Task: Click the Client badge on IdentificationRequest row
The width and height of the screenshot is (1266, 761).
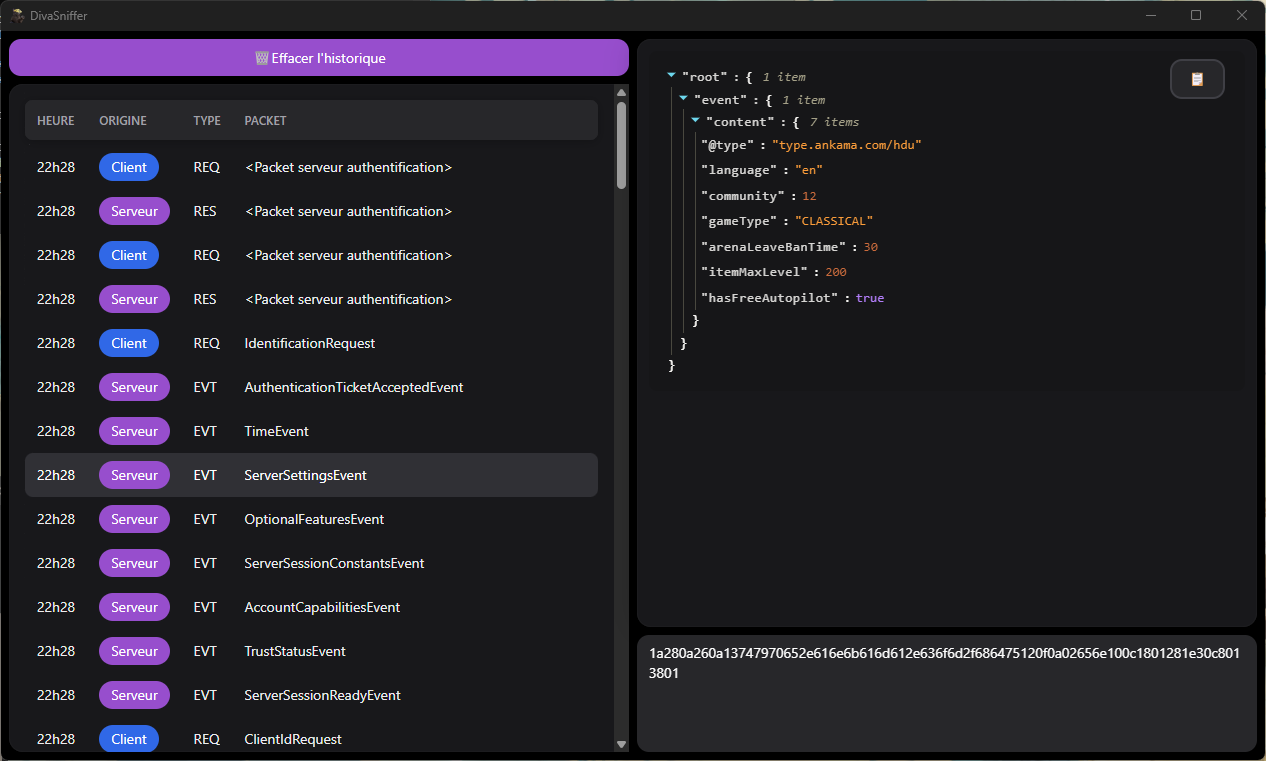Action: (129, 343)
